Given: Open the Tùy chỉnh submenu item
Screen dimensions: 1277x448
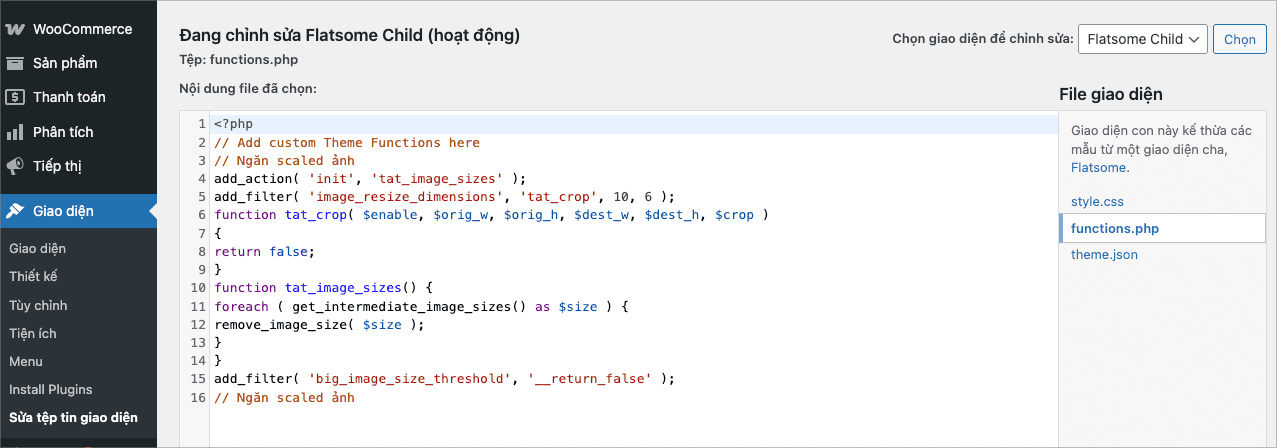Looking at the screenshot, I should click(x=38, y=305).
